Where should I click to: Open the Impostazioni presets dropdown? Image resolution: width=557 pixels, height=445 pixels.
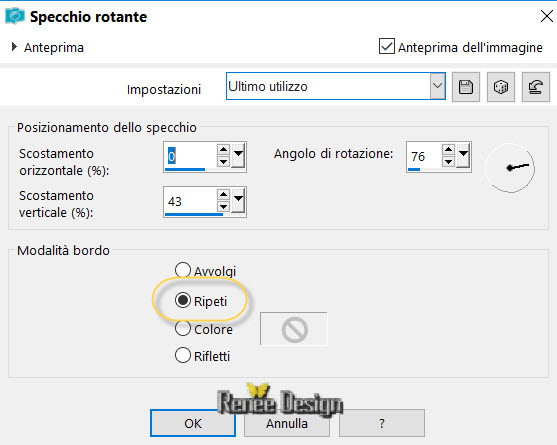click(x=438, y=86)
